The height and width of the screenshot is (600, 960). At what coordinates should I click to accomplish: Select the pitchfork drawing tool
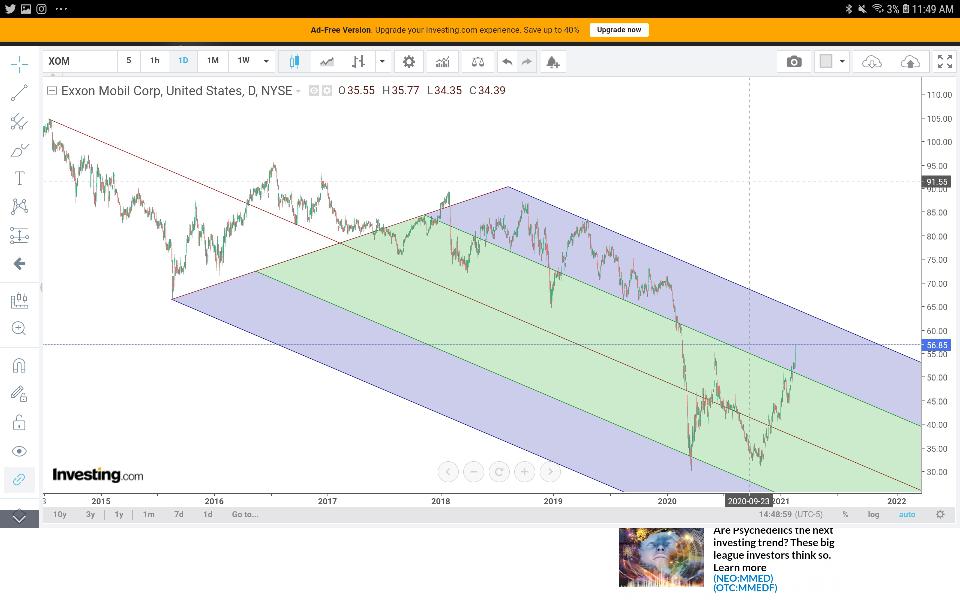[x=19, y=122]
